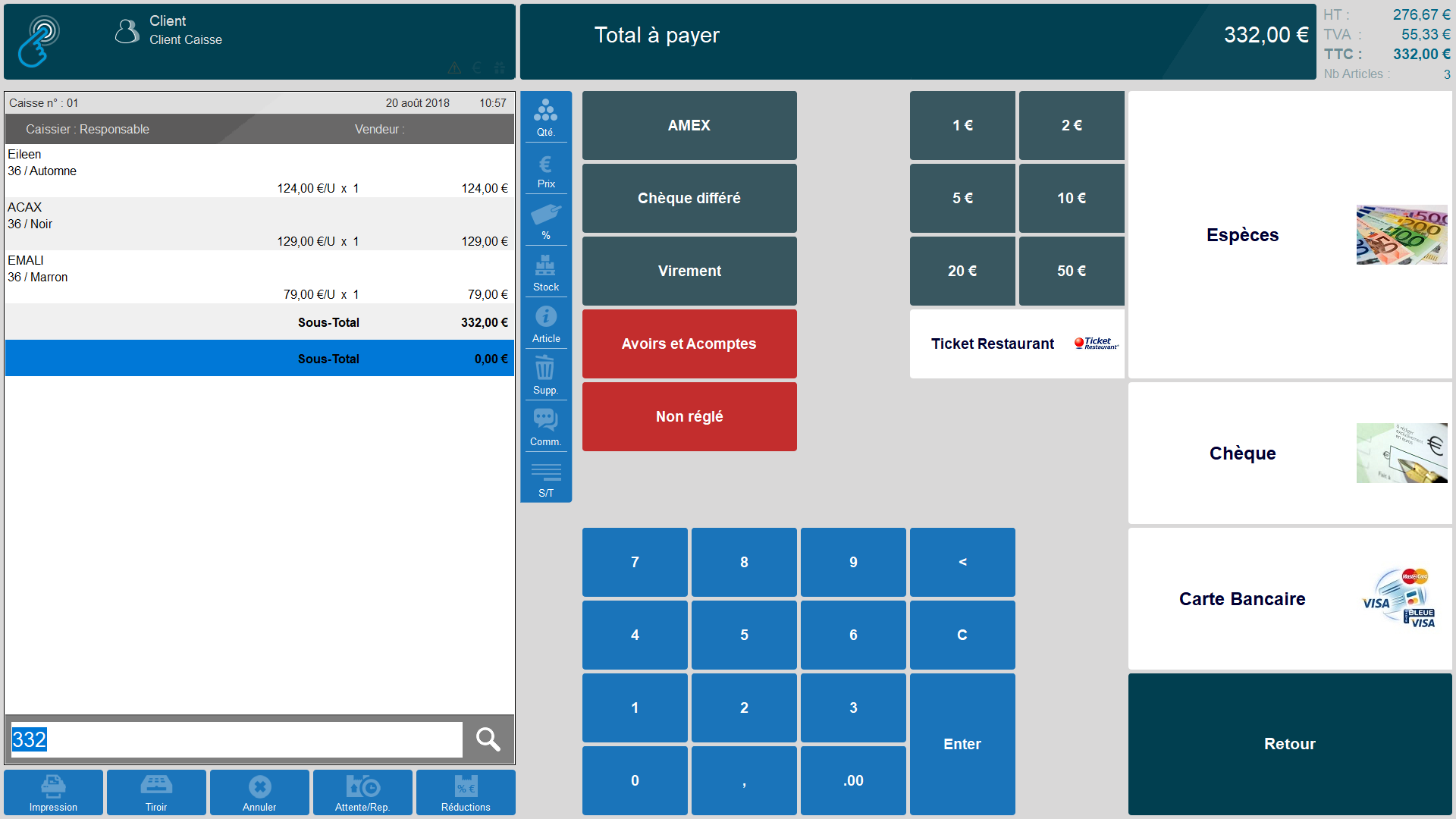Click Caissier : Responsable label

87,129
